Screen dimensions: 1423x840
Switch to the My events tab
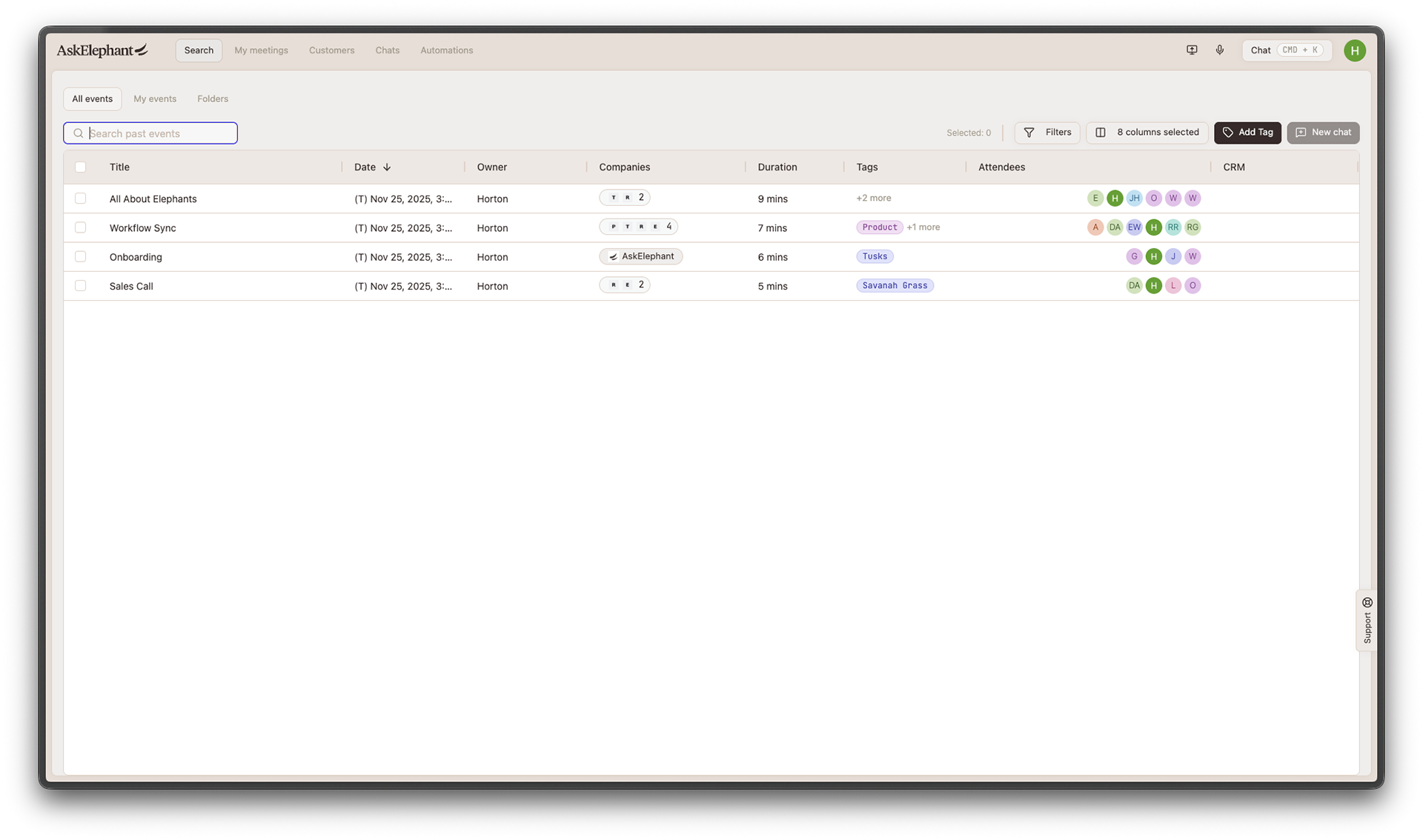click(x=155, y=99)
